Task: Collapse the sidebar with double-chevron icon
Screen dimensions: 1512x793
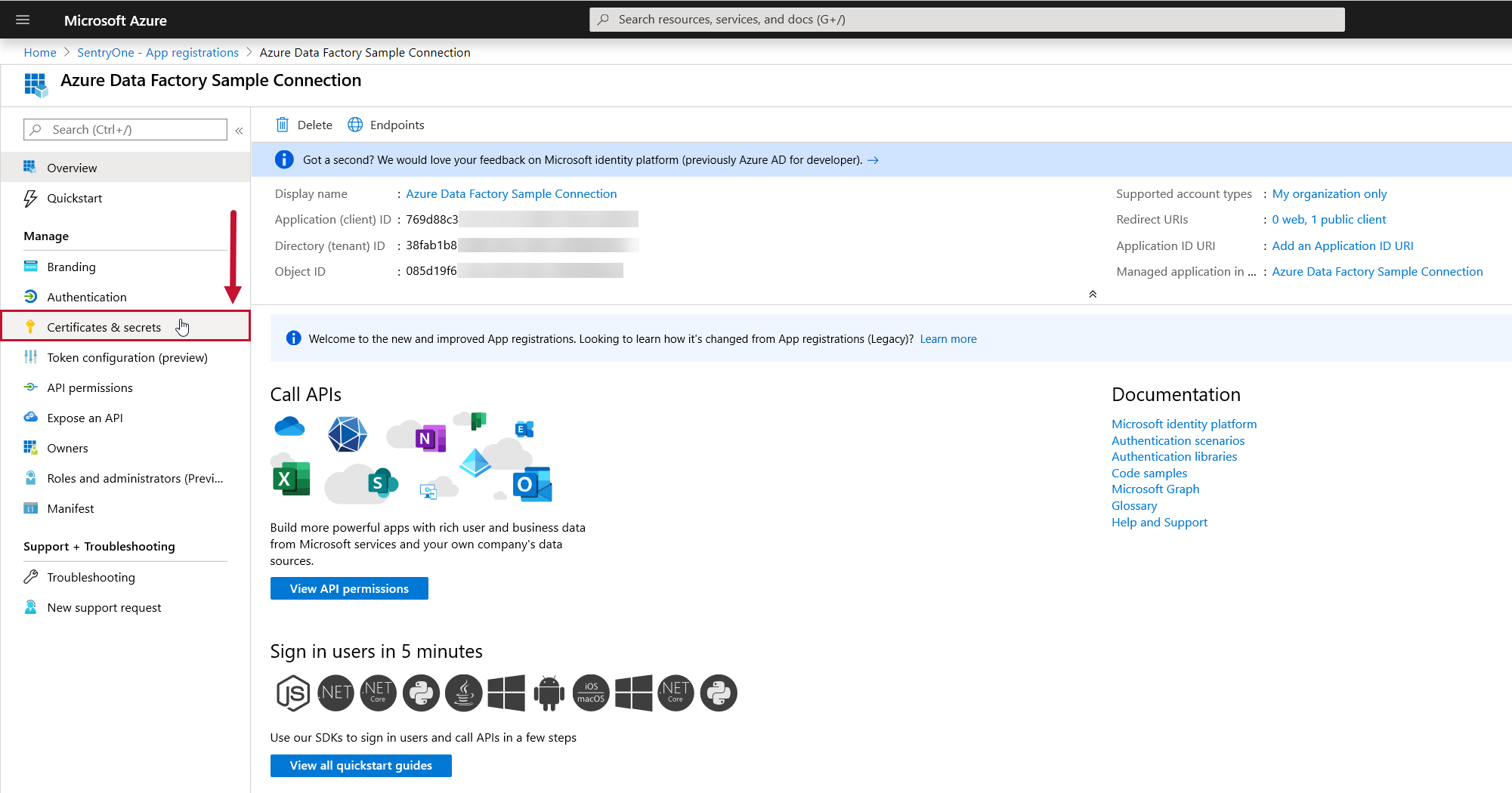Action: 239,131
